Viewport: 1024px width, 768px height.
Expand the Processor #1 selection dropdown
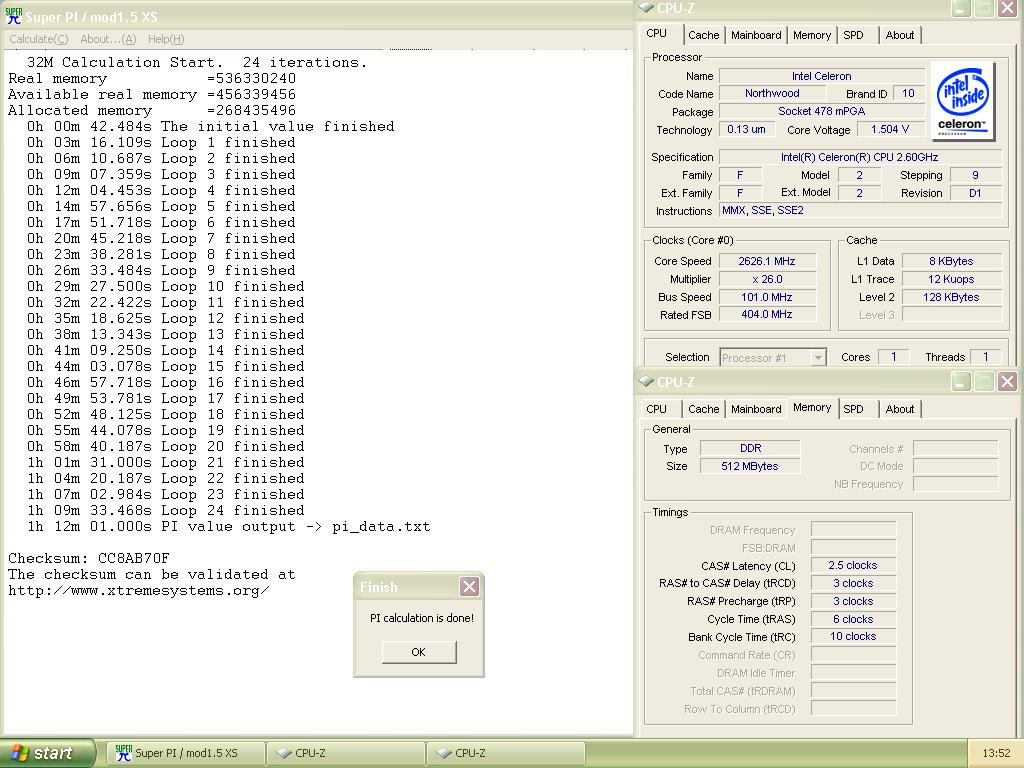point(818,358)
